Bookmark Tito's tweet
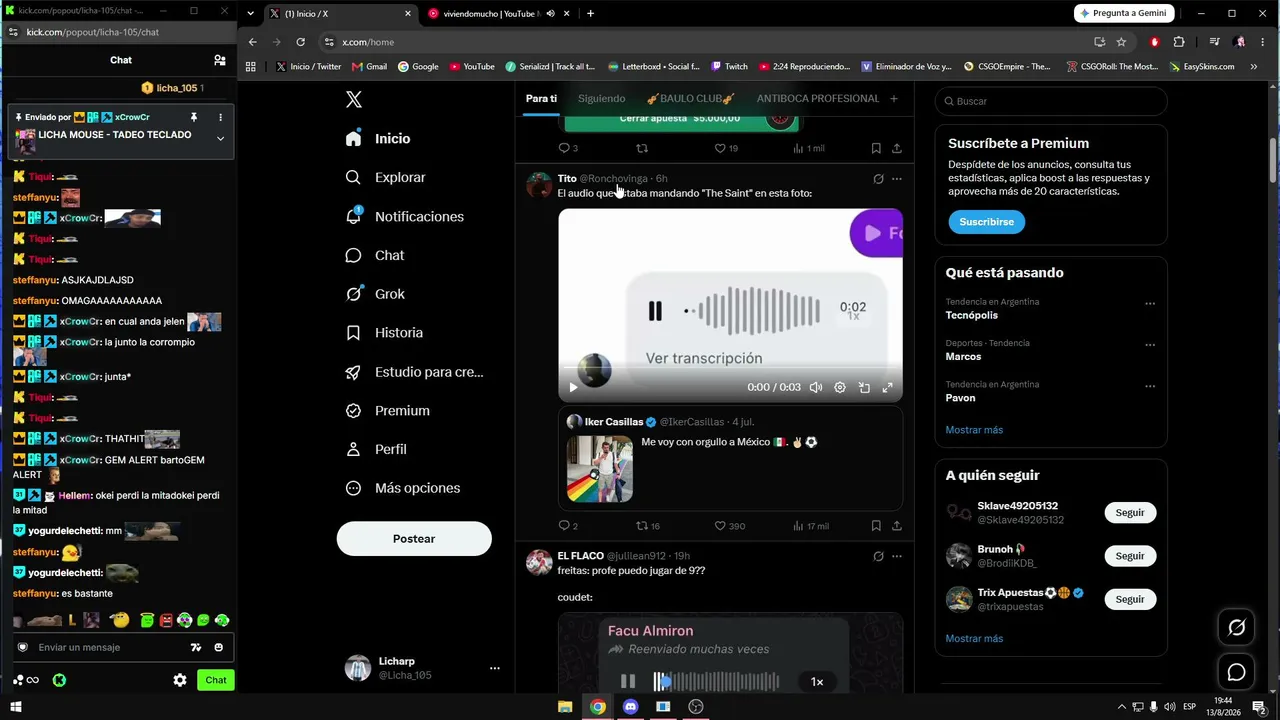Screen dimensions: 1280x720 (876, 526)
